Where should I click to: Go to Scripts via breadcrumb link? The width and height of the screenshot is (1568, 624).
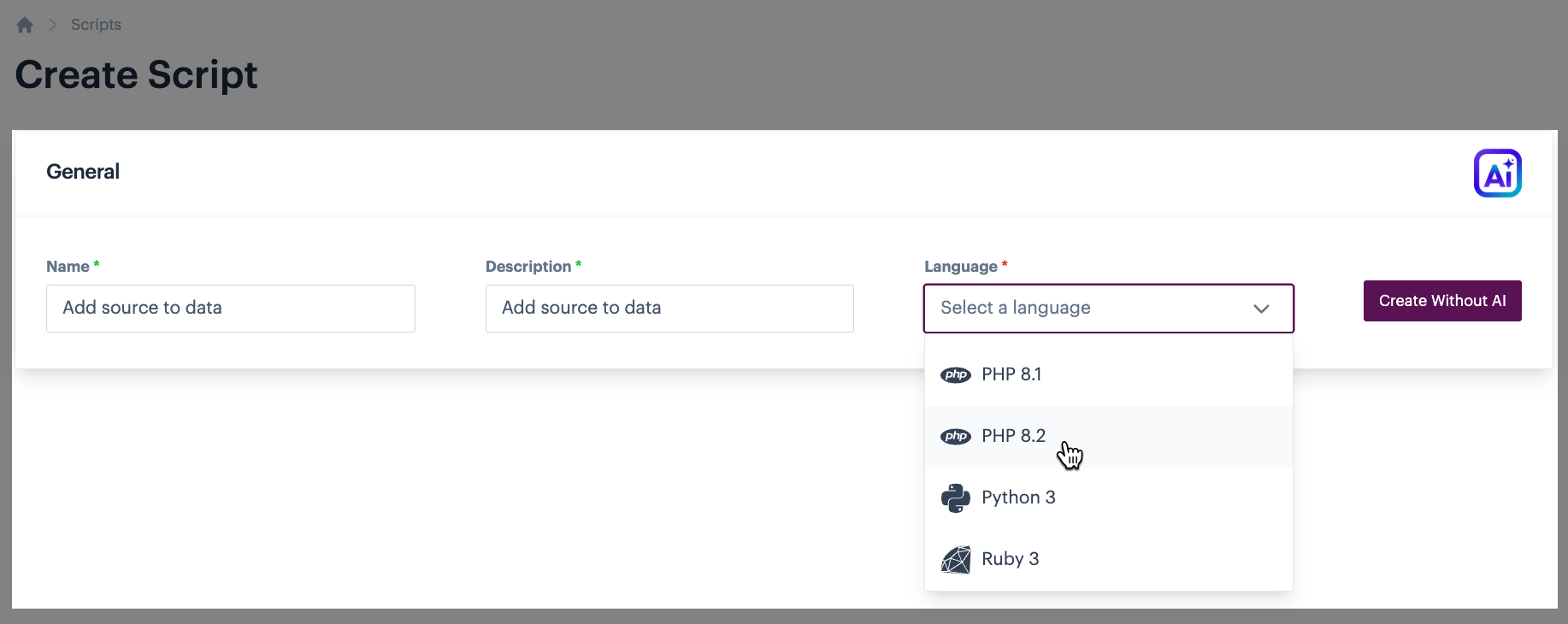(96, 25)
